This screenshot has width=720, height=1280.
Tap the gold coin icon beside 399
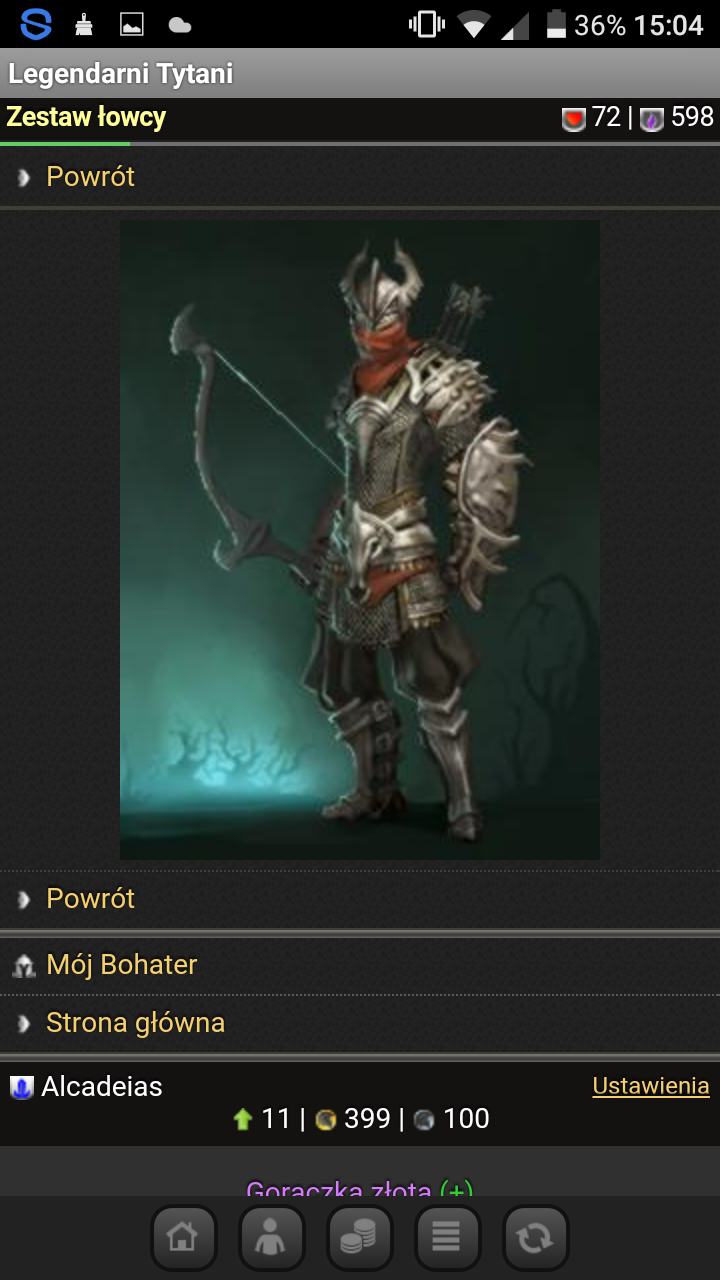[x=325, y=1120]
